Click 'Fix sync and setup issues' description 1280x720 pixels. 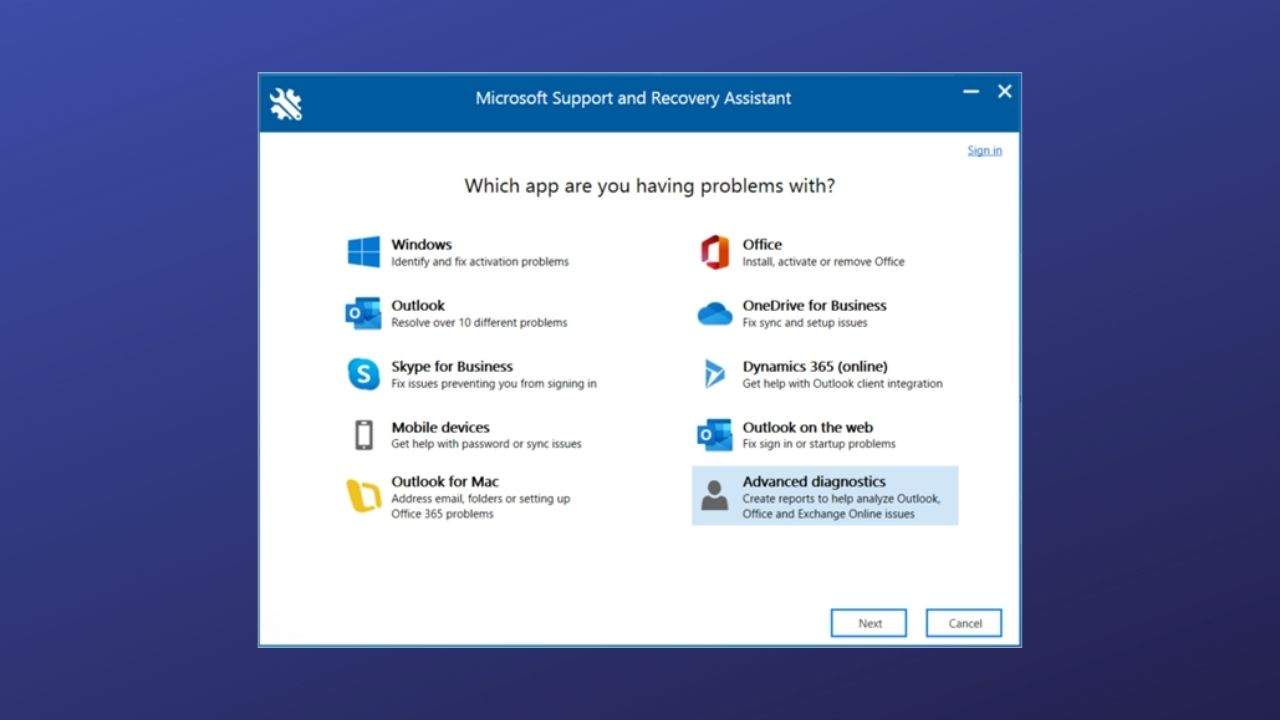pos(805,323)
